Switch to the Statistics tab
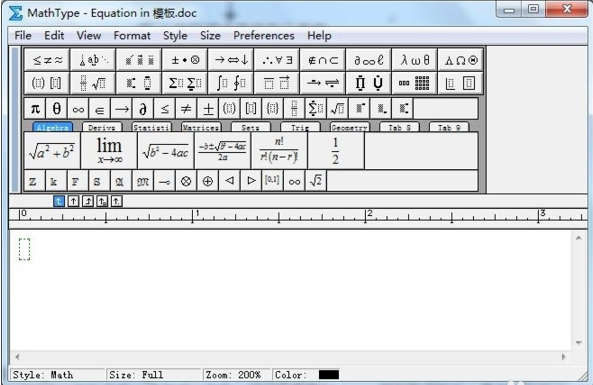This screenshot has height=385, width=593. coord(151,127)
